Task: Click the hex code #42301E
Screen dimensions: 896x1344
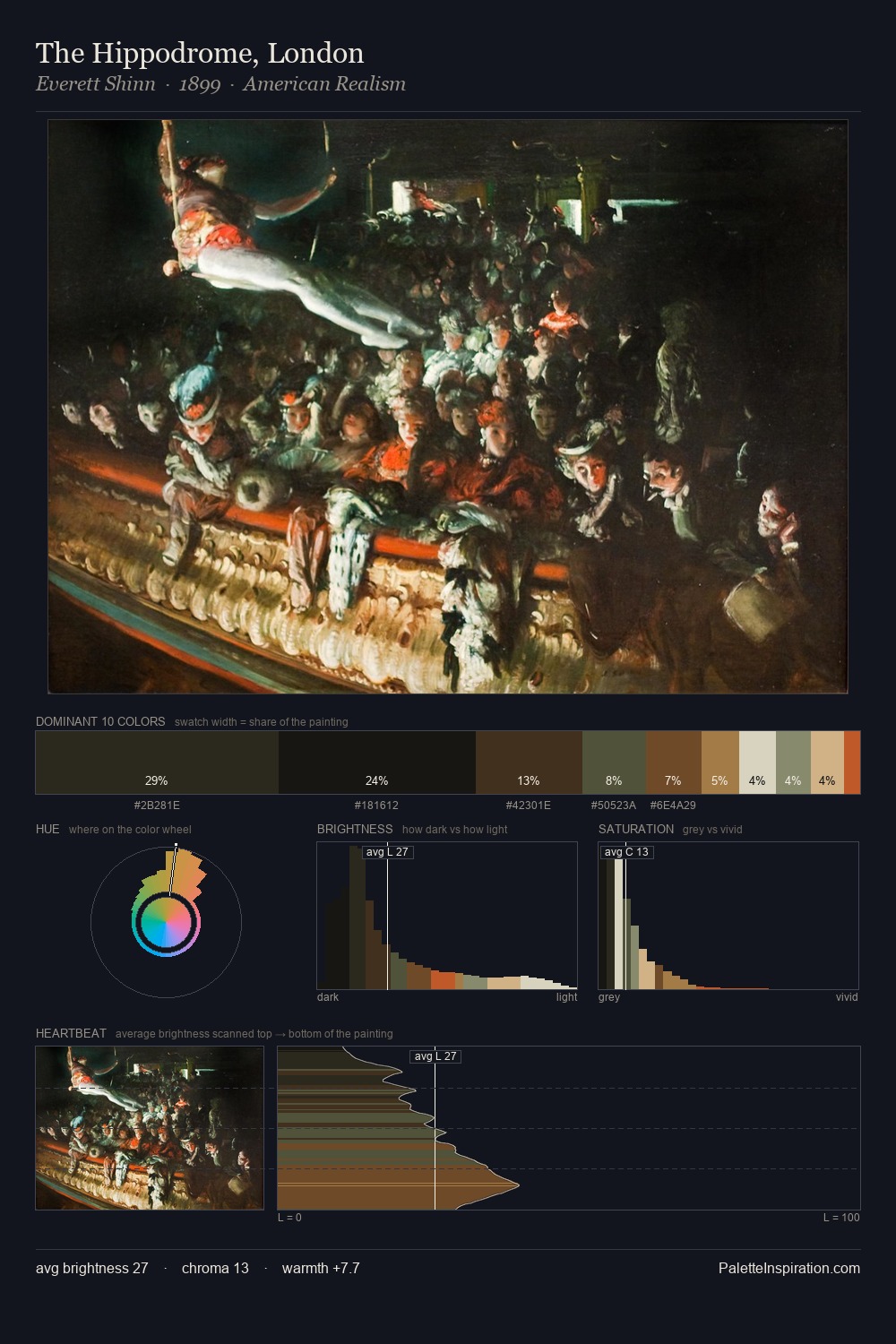Action: [x=529, y=806]
